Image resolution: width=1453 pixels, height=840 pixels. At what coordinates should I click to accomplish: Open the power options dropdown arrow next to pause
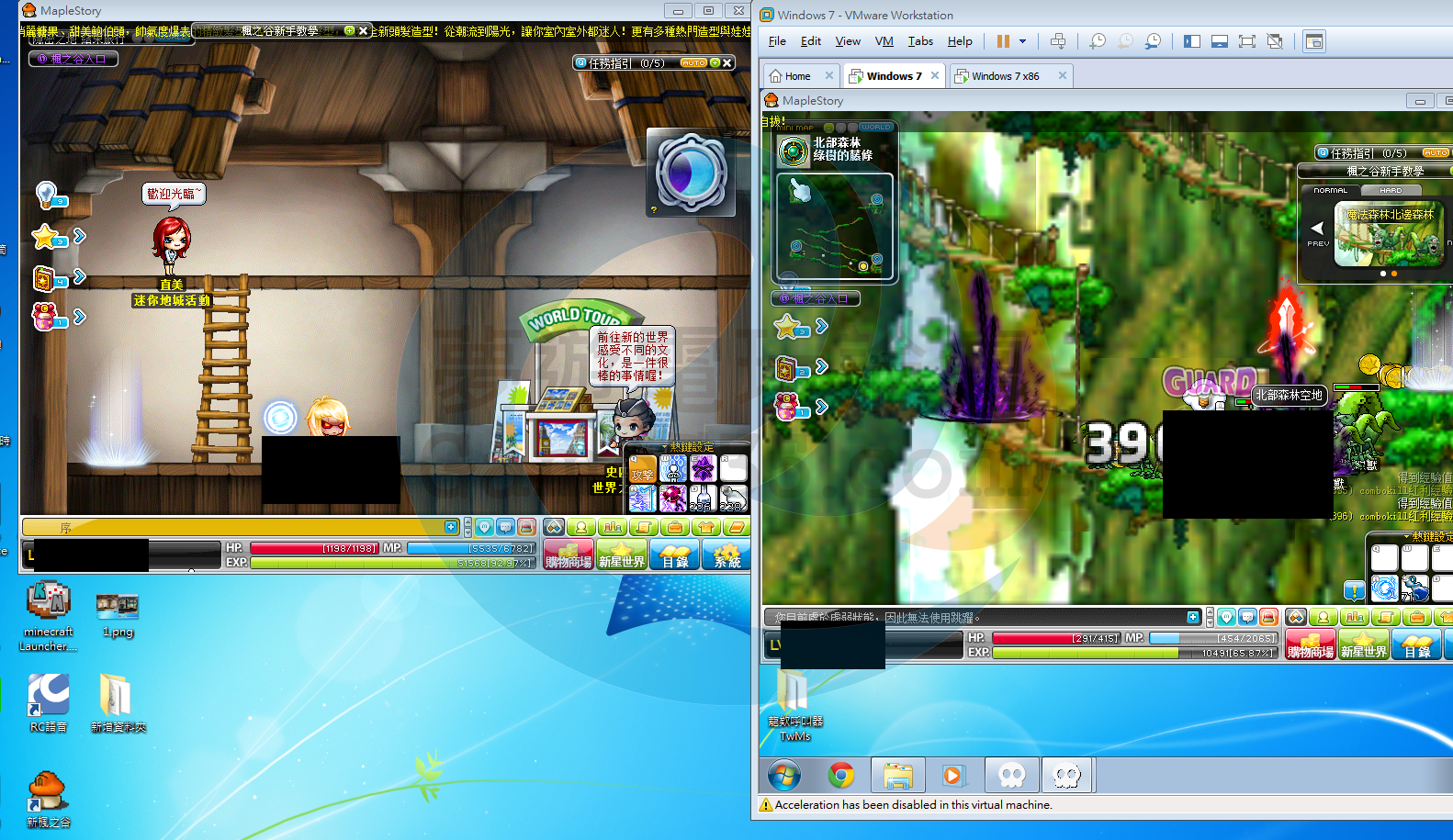point(1022,41)
